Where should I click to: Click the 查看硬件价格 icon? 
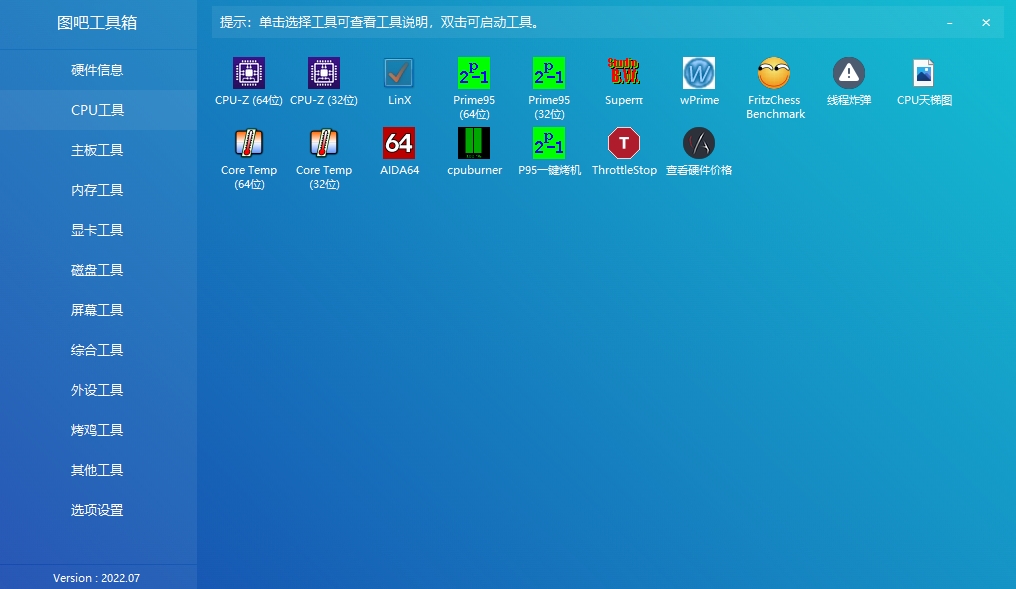(698, 143)
